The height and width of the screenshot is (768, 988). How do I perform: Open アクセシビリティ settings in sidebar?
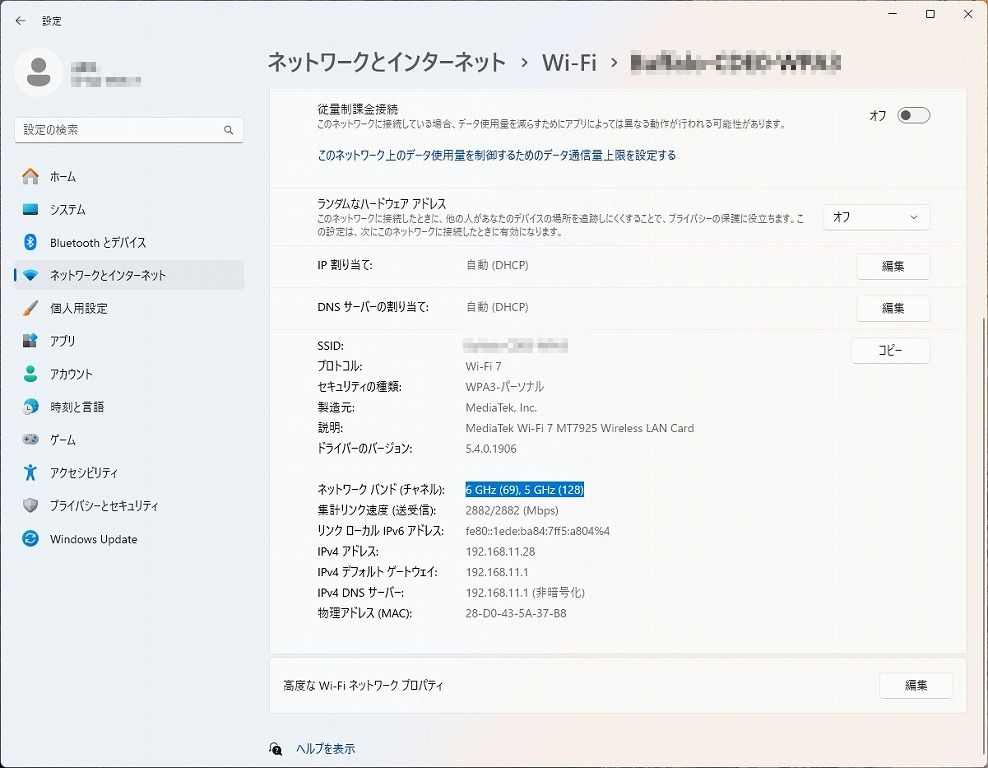[129, 473]
